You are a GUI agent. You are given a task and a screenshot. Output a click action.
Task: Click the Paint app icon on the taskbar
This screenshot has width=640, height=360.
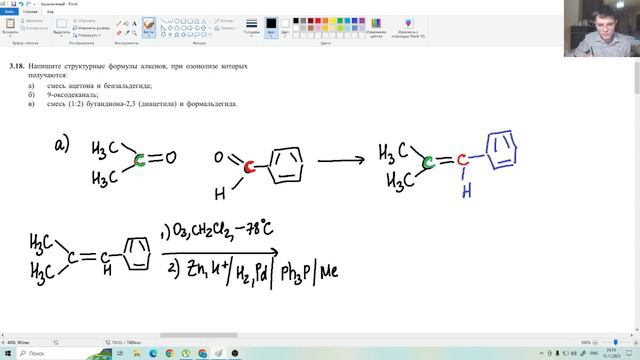(219, 353)
